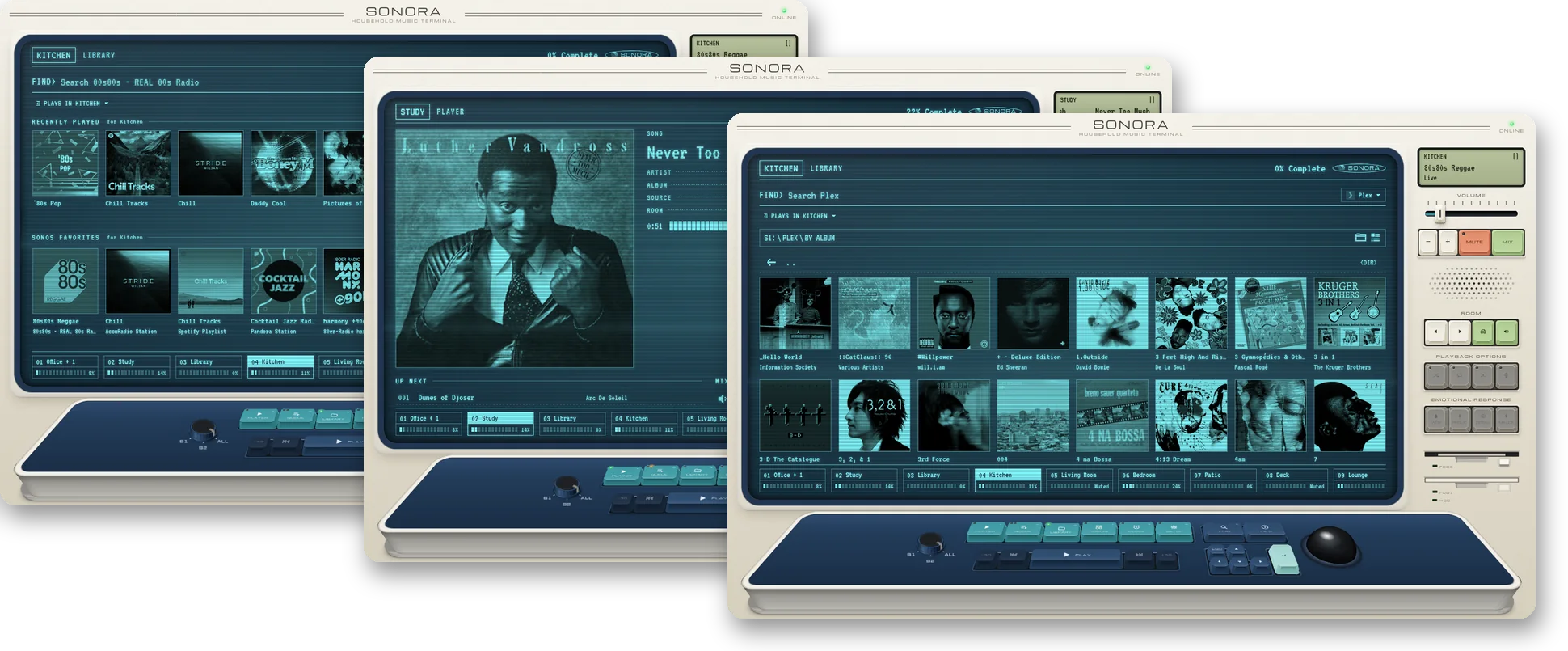Image resolution: width=1568 pixels, height=651 pixels.
Task: Select 05 Living Room tile in the front window
Action: pyautogui.click(x=1079, y=480)
